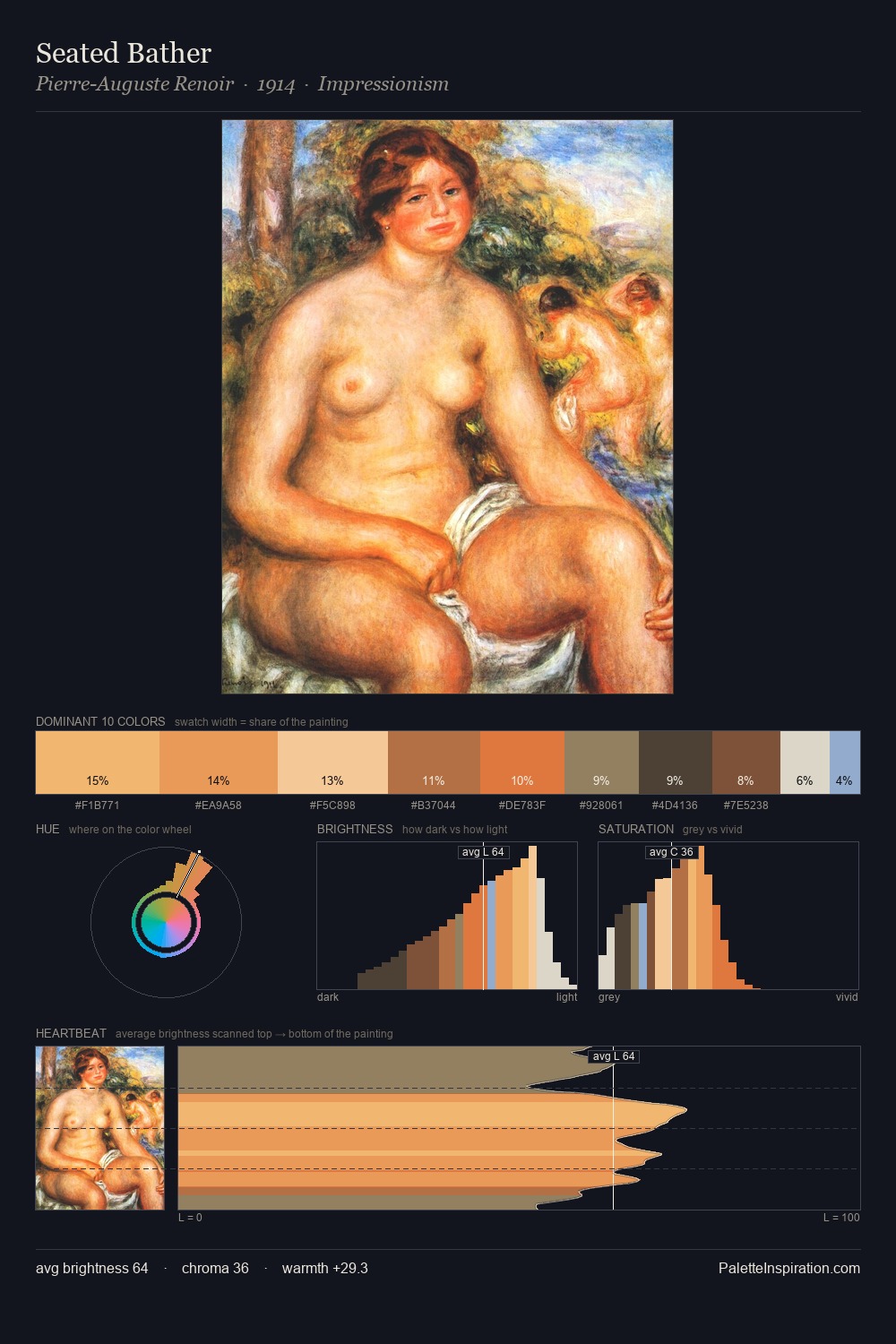The image size is (896, 1344).
Task: Select the 9% dark brown swatch #4D4136
Action: [x=676, y=762]
